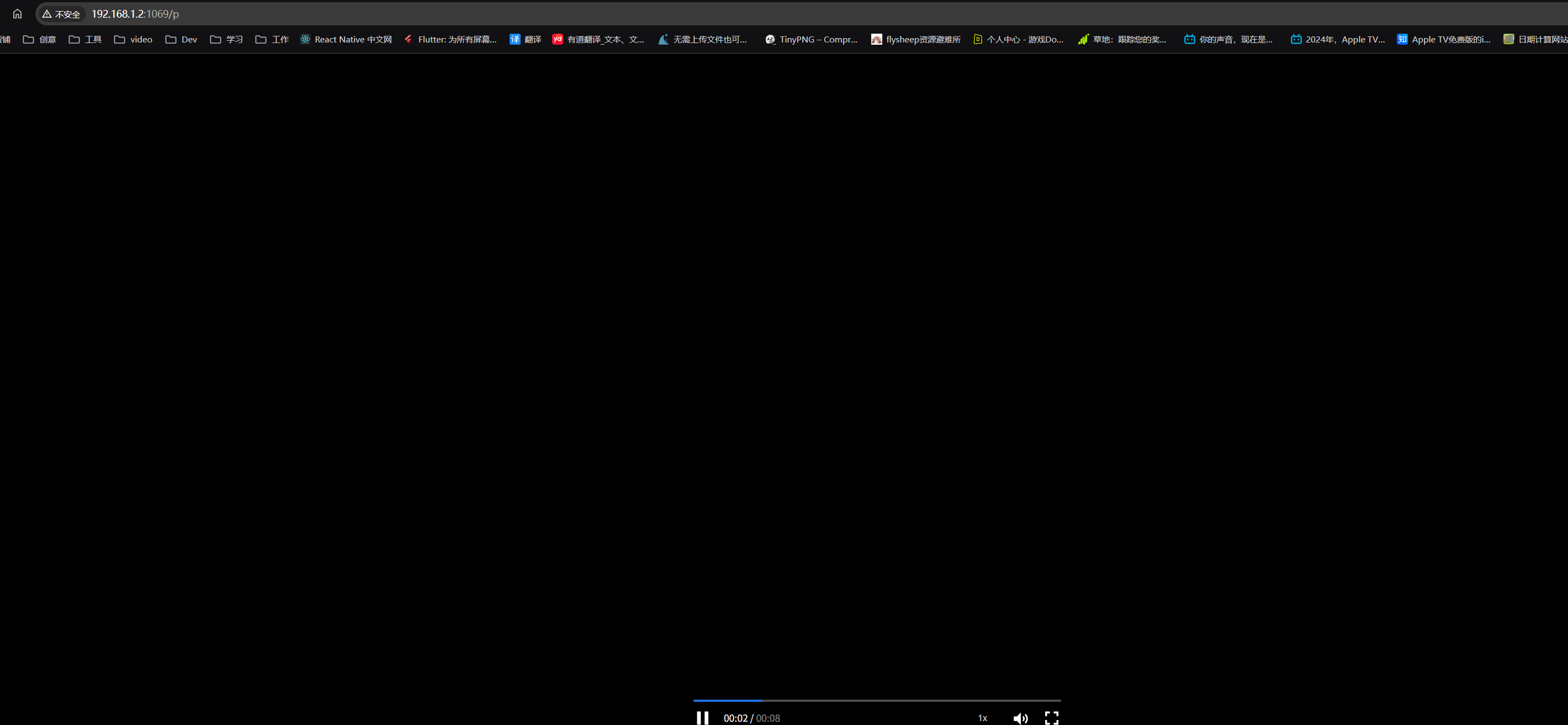The height and width of the screenshot is (725, 1568).
Task: Open the Dev bookmark folder
Action: tap(182, 40)
